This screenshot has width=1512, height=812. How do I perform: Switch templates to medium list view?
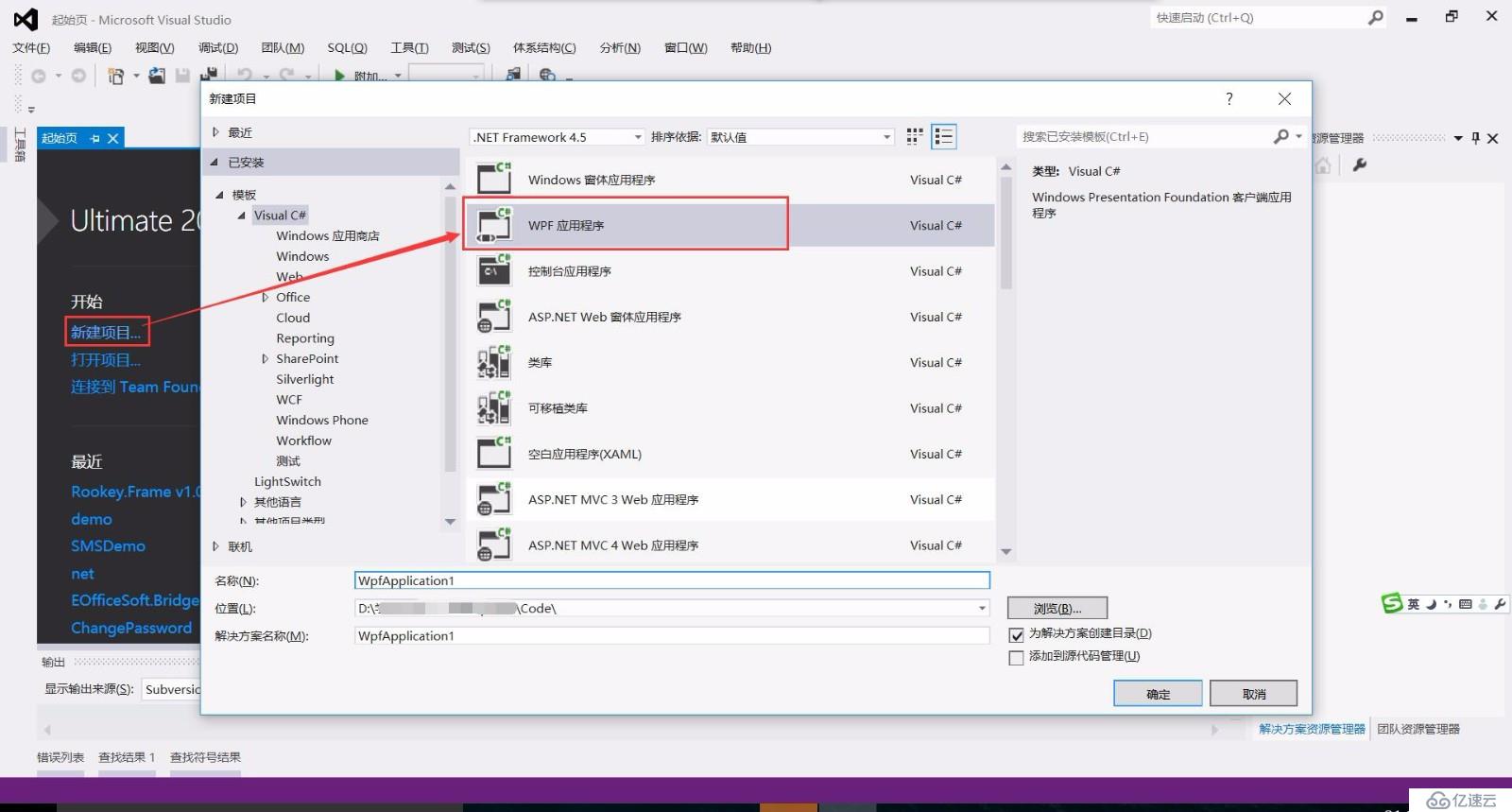[x=944, y=137]
